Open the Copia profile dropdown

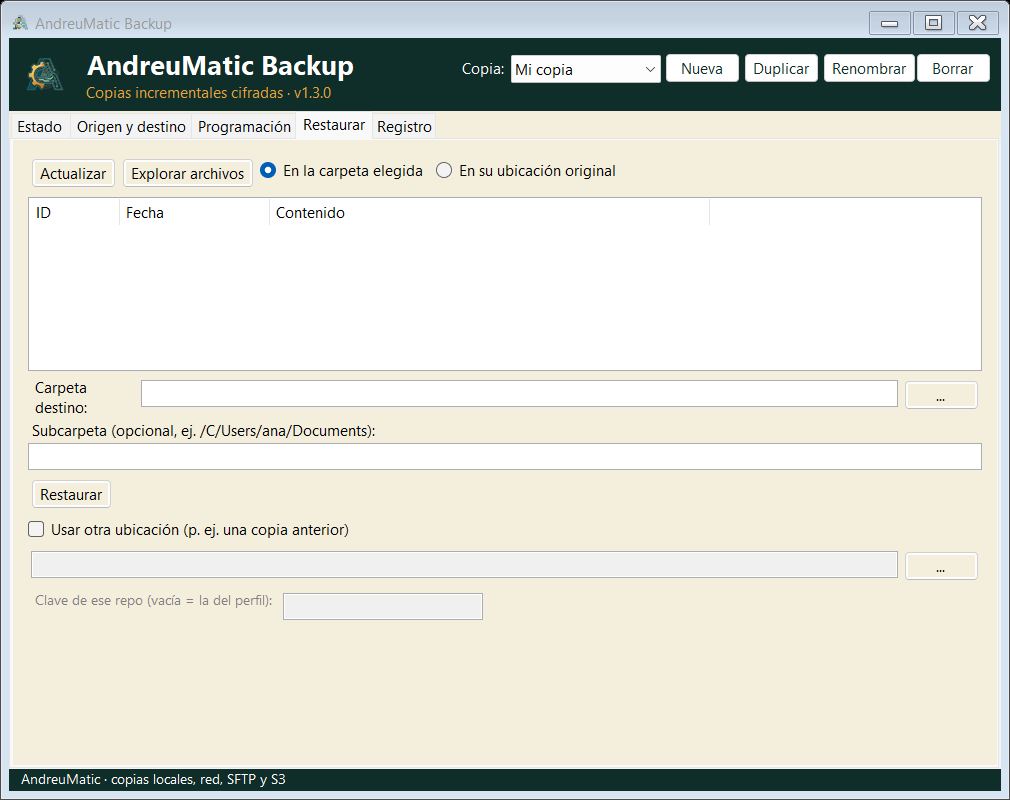[x=586, y=69]
